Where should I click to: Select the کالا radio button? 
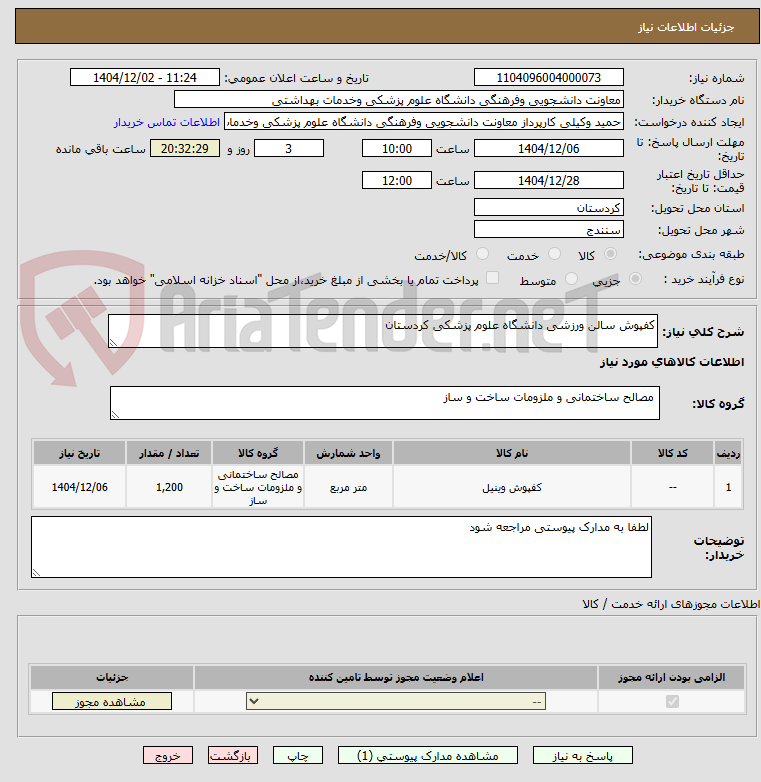[x=610, y=254]
